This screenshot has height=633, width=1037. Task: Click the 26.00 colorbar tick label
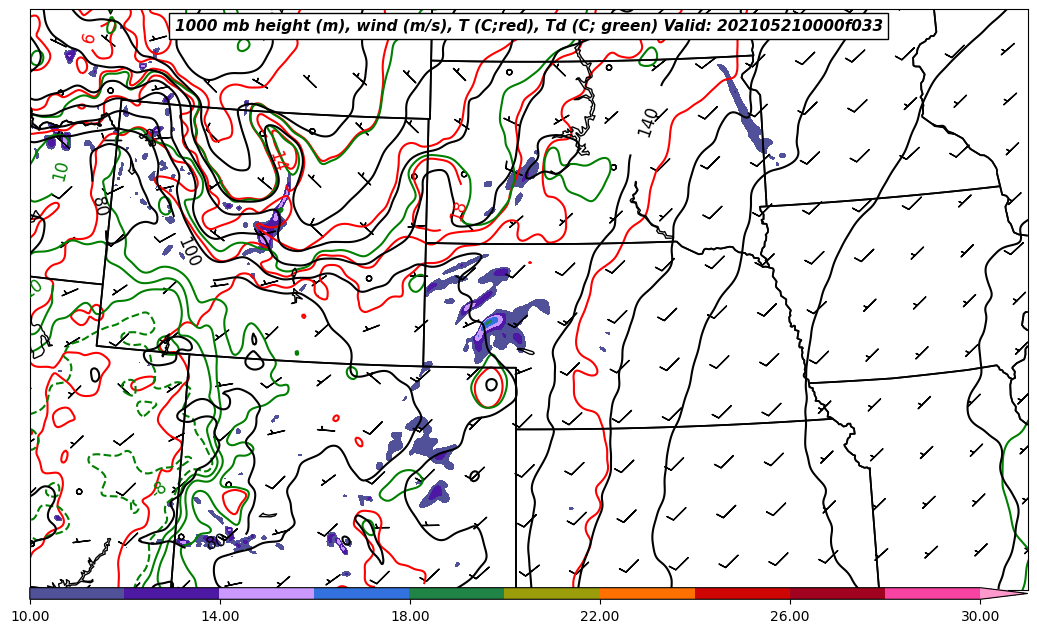tap(790, 616)
